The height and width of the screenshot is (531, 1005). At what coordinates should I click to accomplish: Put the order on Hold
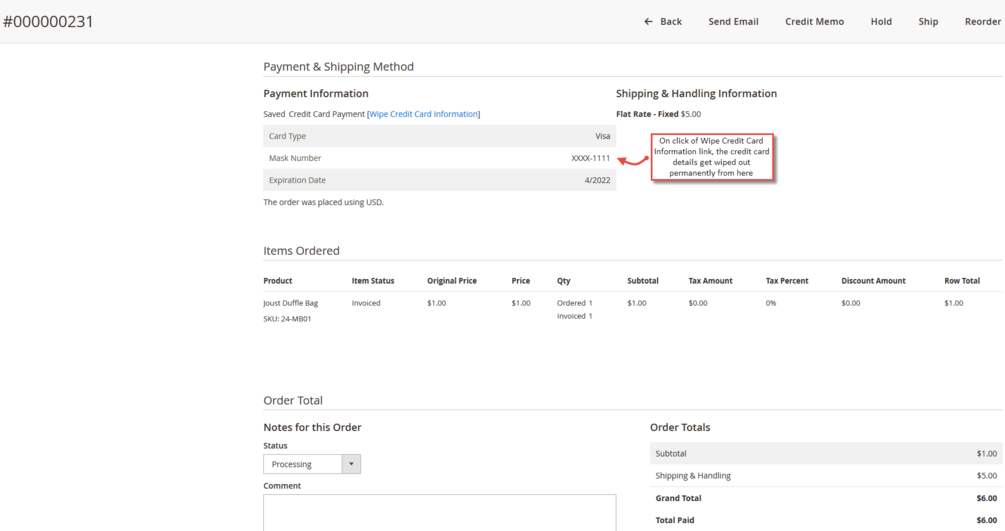(881, 22)
